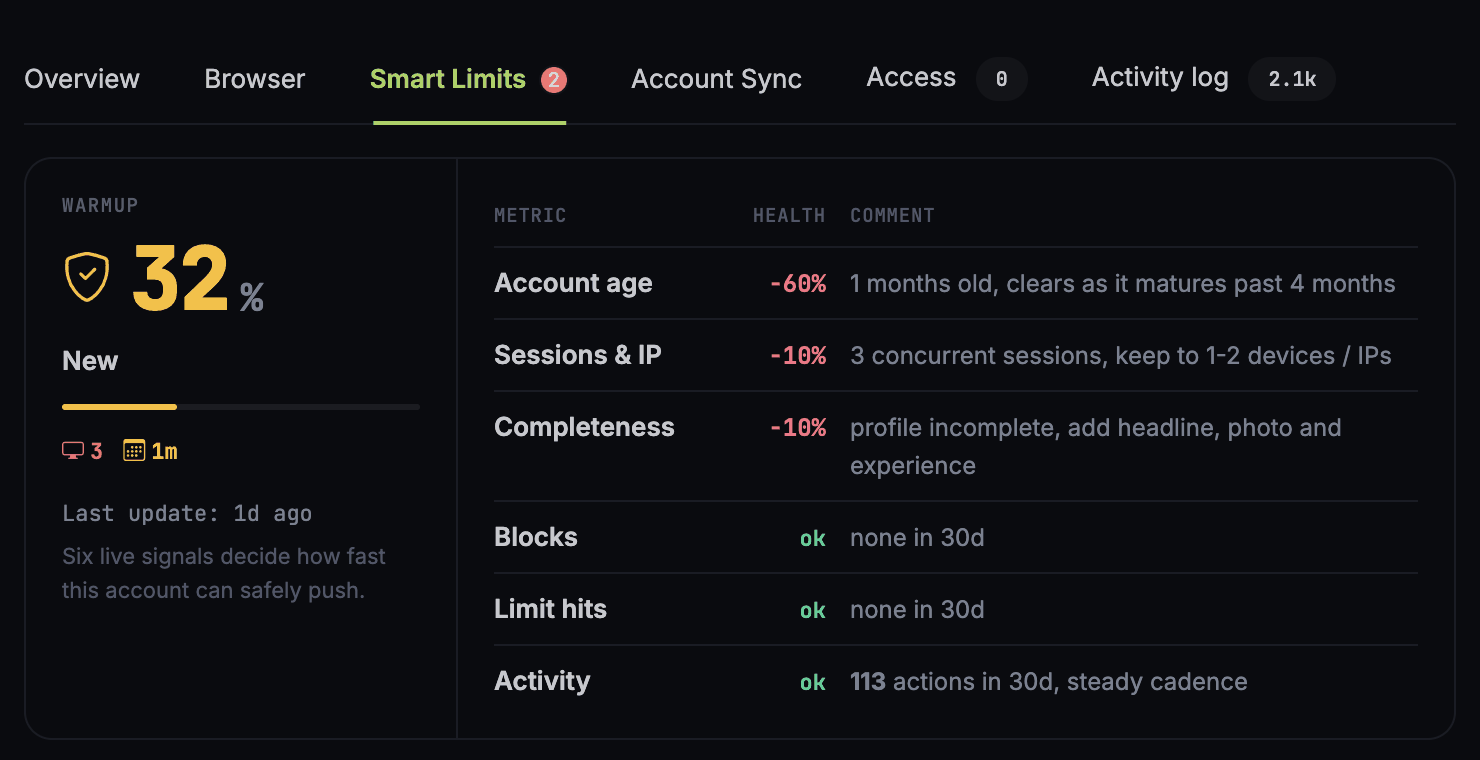Image resolution: width=1480 pixels, height=760 pixels.
Task: Select the Activity metric
Action: pos(956,682)
